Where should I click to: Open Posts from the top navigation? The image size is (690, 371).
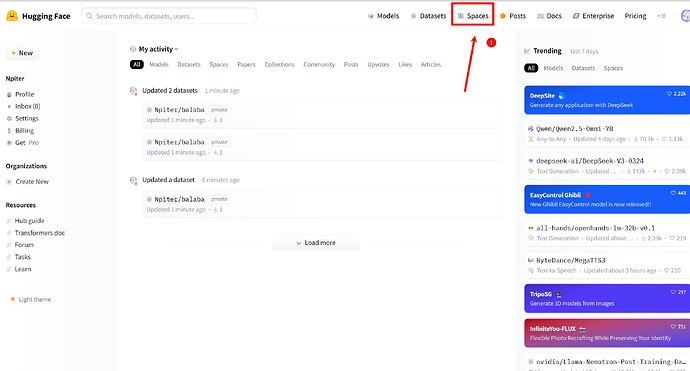pyautogui.click(x=513, y=16)
